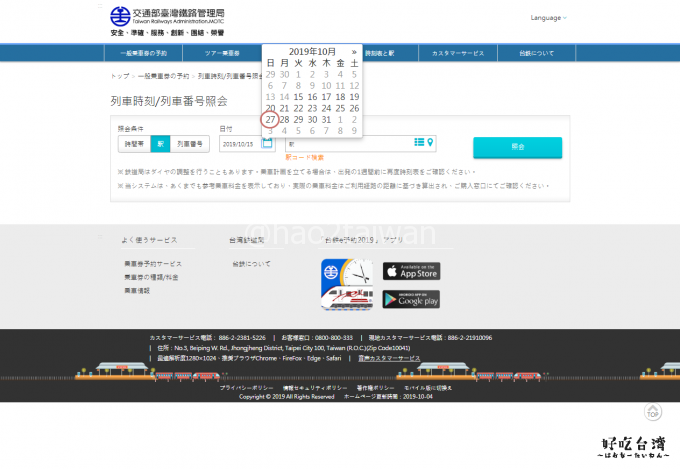
Task: Select the 駅 search condition toggle
Action: click(x=160, y=144)
